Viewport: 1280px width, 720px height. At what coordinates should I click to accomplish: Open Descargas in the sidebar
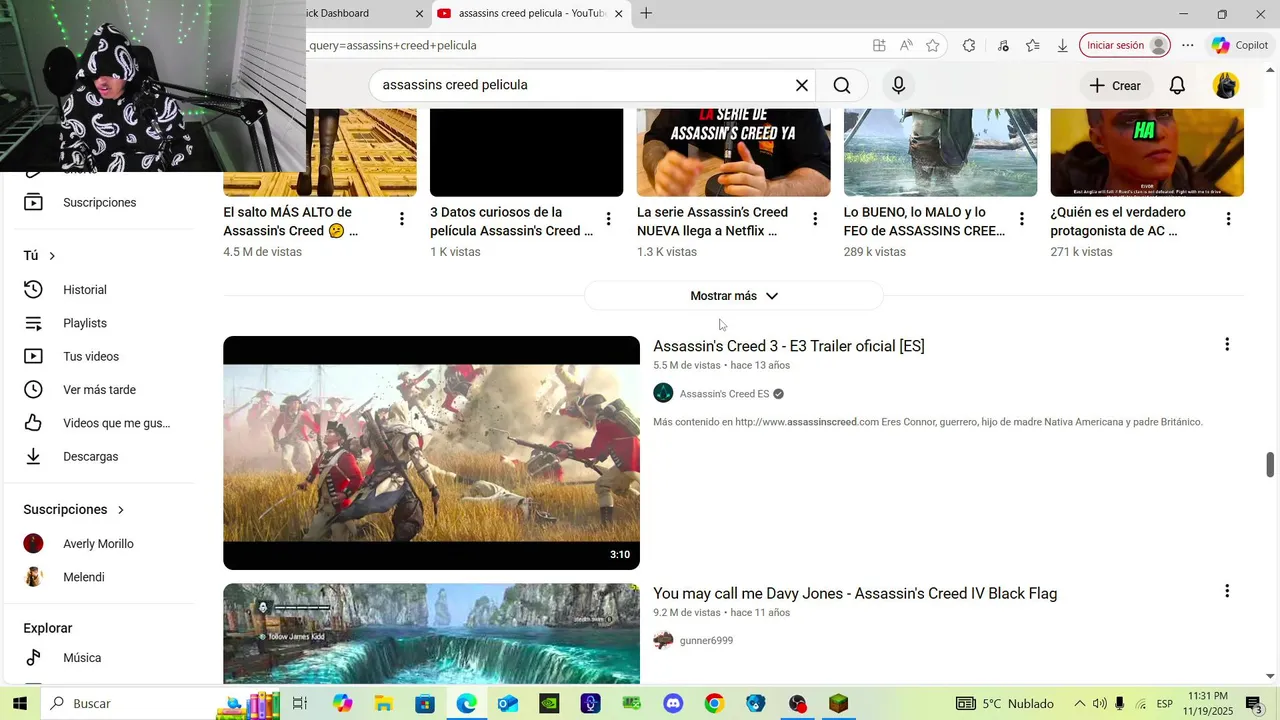point(99,456)
